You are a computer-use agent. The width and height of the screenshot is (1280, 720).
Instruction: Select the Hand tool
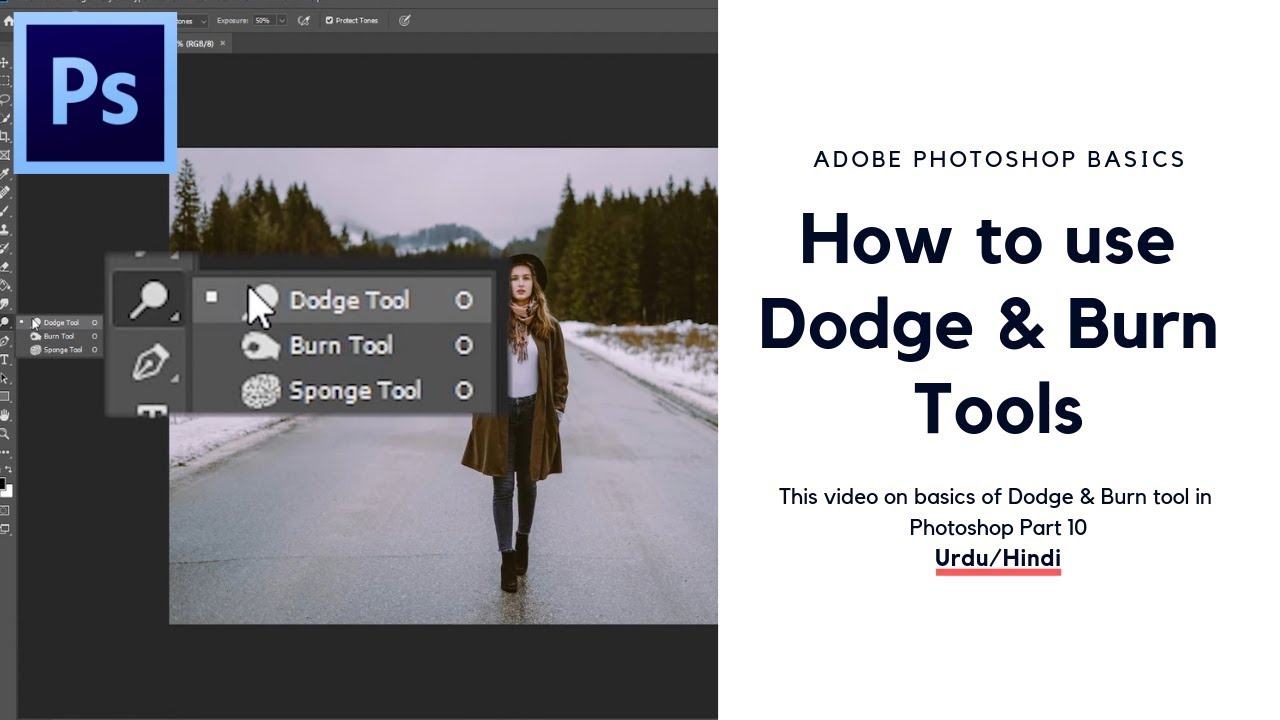[5, 415]
